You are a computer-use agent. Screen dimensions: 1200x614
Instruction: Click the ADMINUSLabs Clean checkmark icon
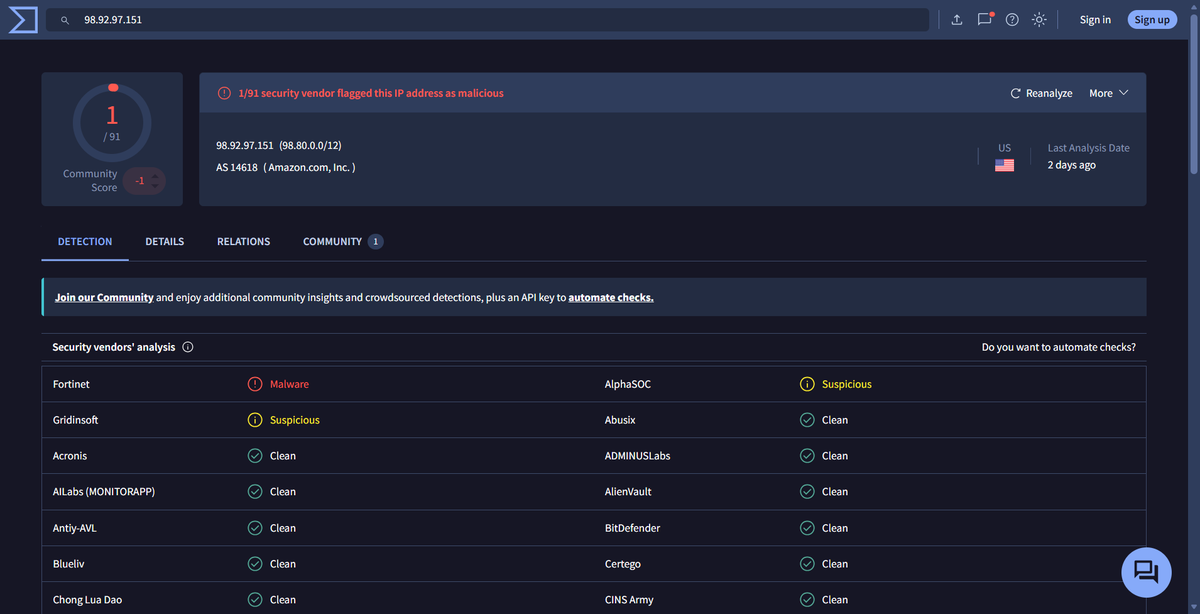tap(807, 456)
